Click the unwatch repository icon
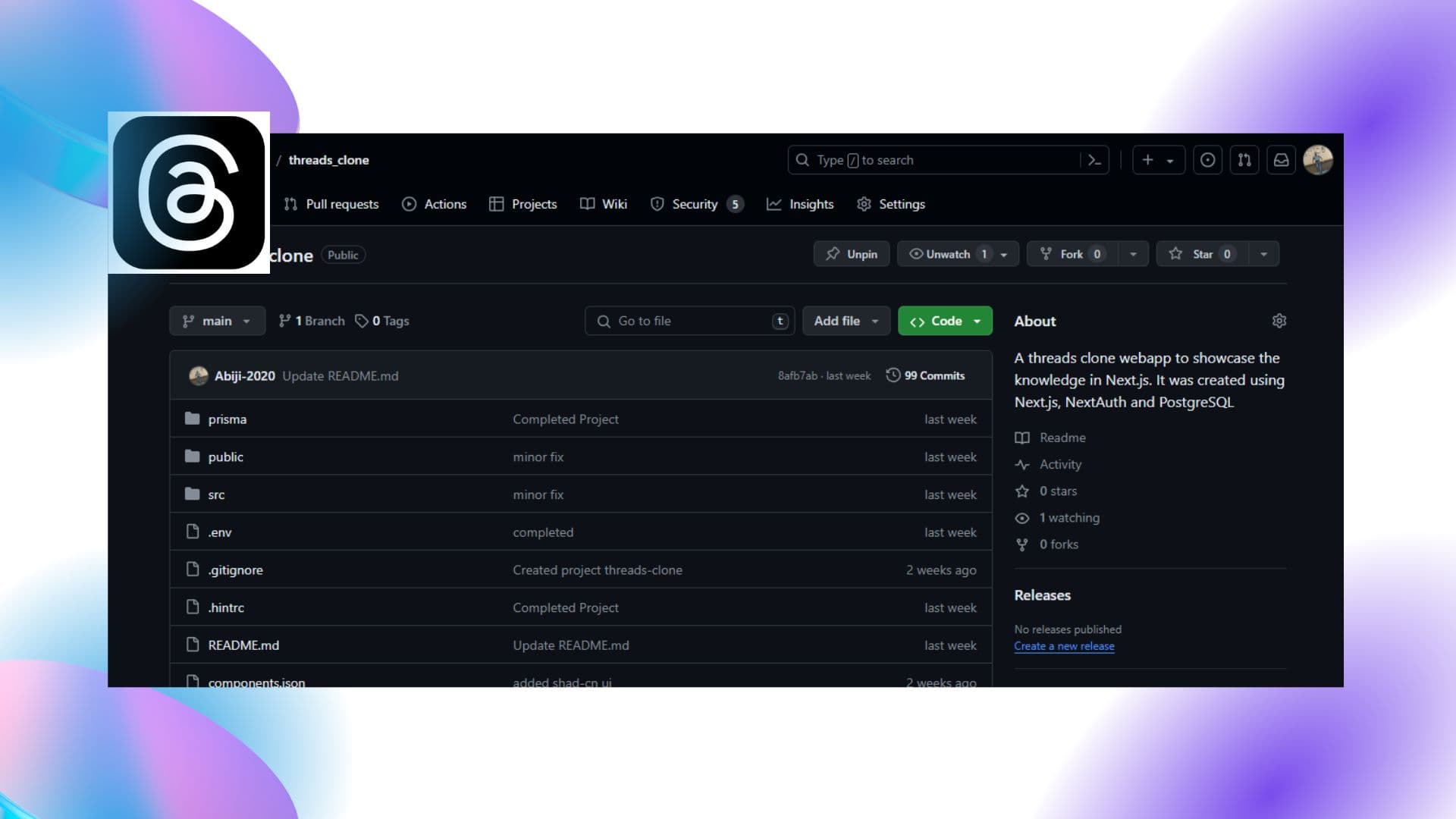Image resolution: width=1456 pixels, height=819 pixels. click(915, 253)
